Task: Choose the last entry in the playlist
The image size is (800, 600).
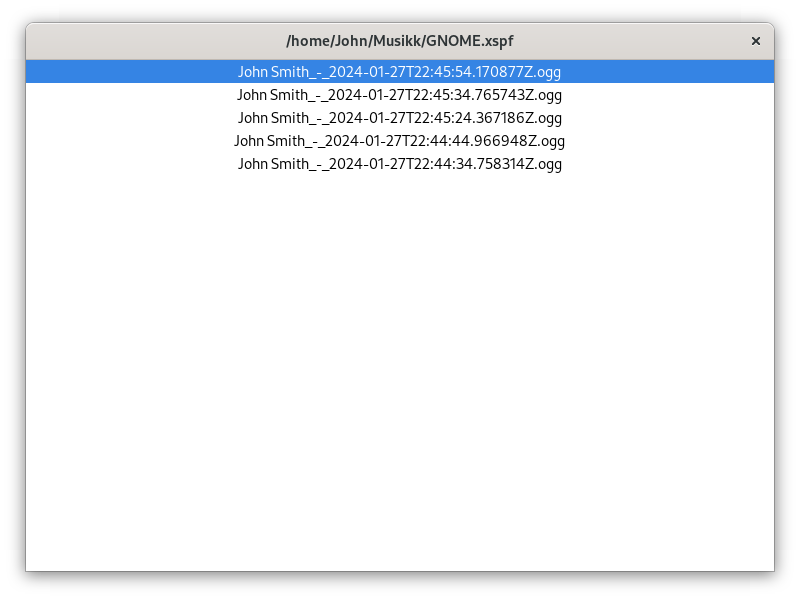Action: click(x=400, y=164)
